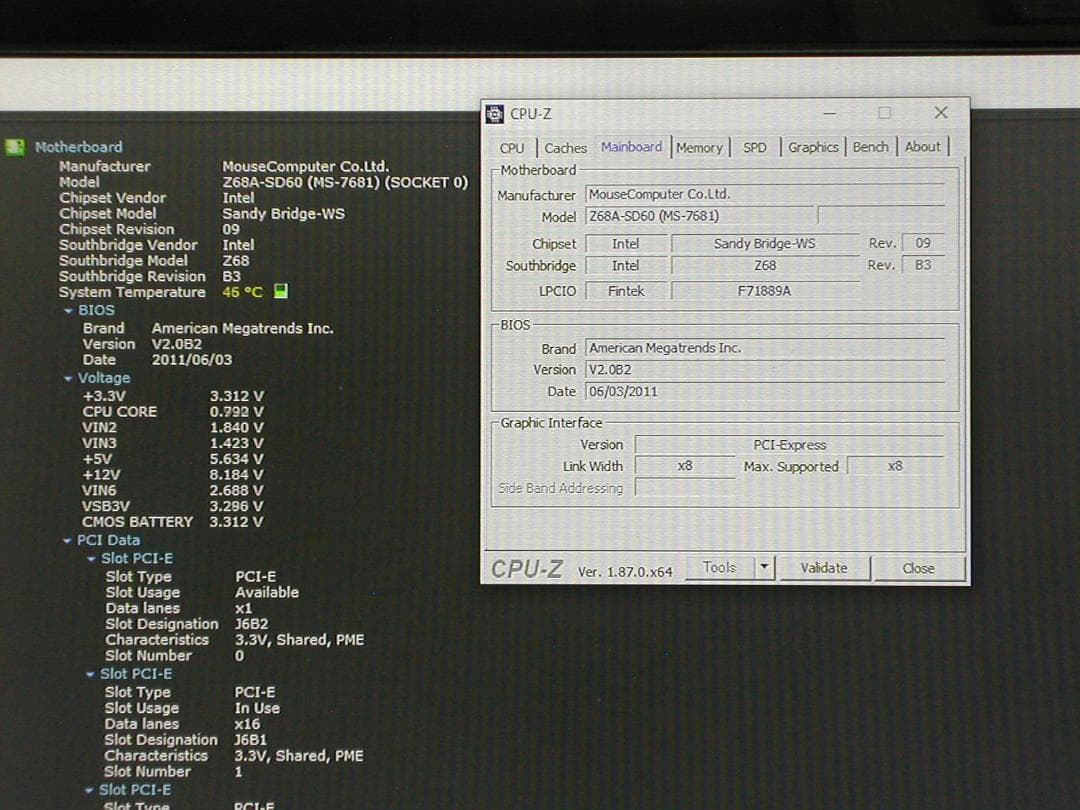Viewport: 1080px width, 810px height.
Task: Click the LPCIO model F71889A field
Action: pos(765,291)
